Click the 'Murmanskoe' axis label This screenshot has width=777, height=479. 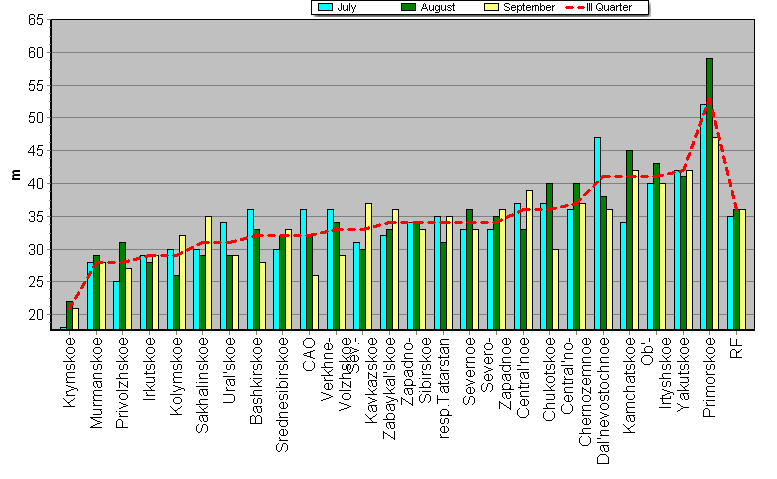pyautogui.click(x=96, y=382)
